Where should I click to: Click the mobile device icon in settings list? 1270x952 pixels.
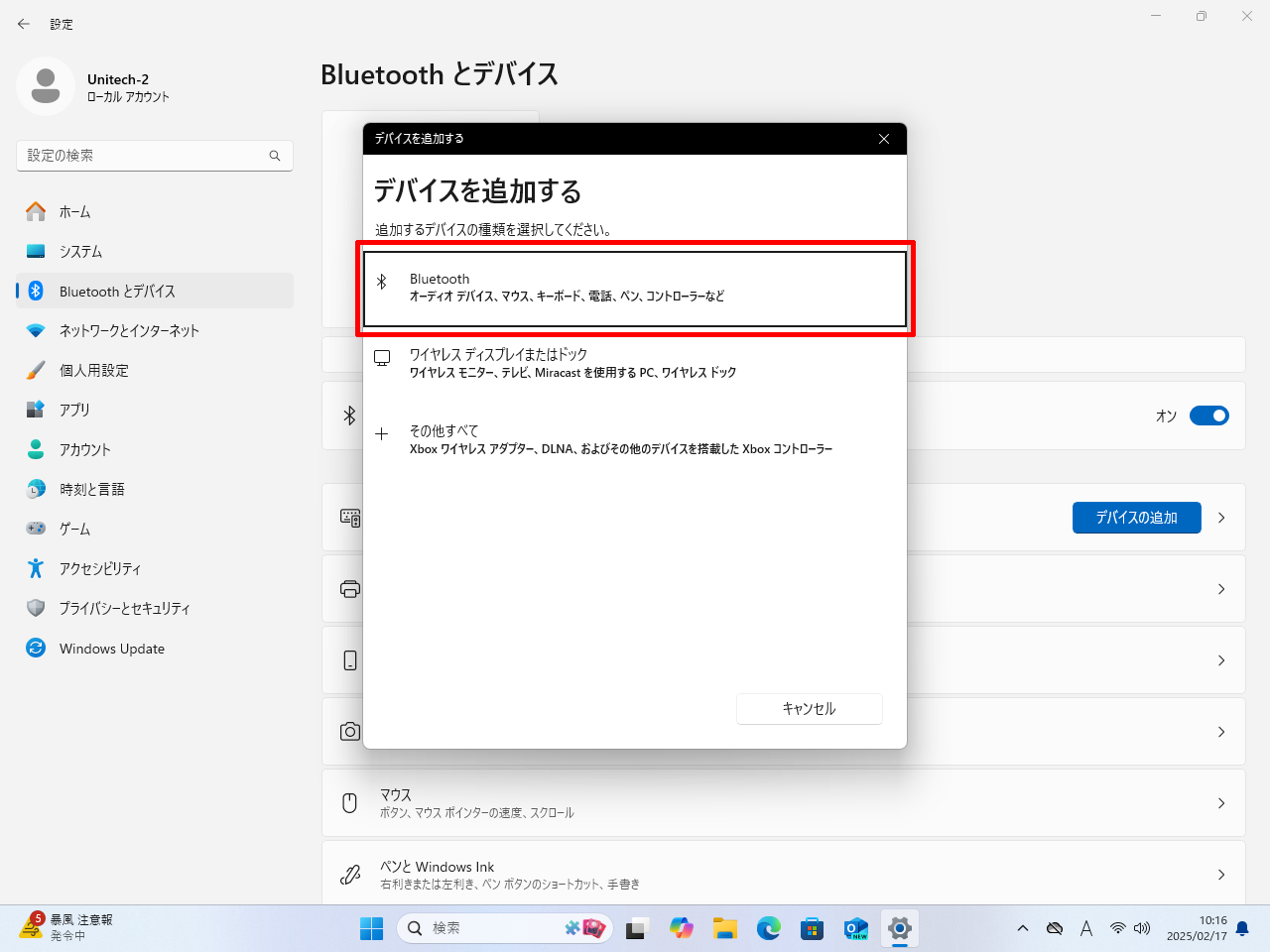(x=350, y=660)
